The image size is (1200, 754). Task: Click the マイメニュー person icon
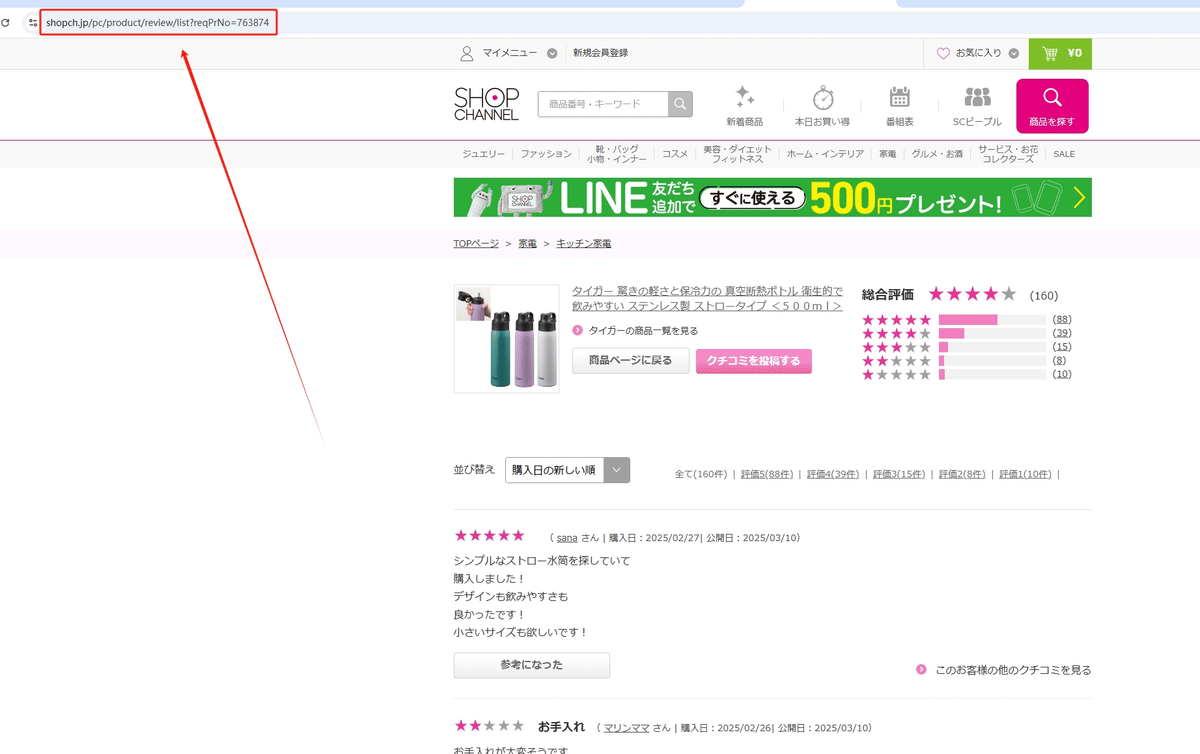466,53
